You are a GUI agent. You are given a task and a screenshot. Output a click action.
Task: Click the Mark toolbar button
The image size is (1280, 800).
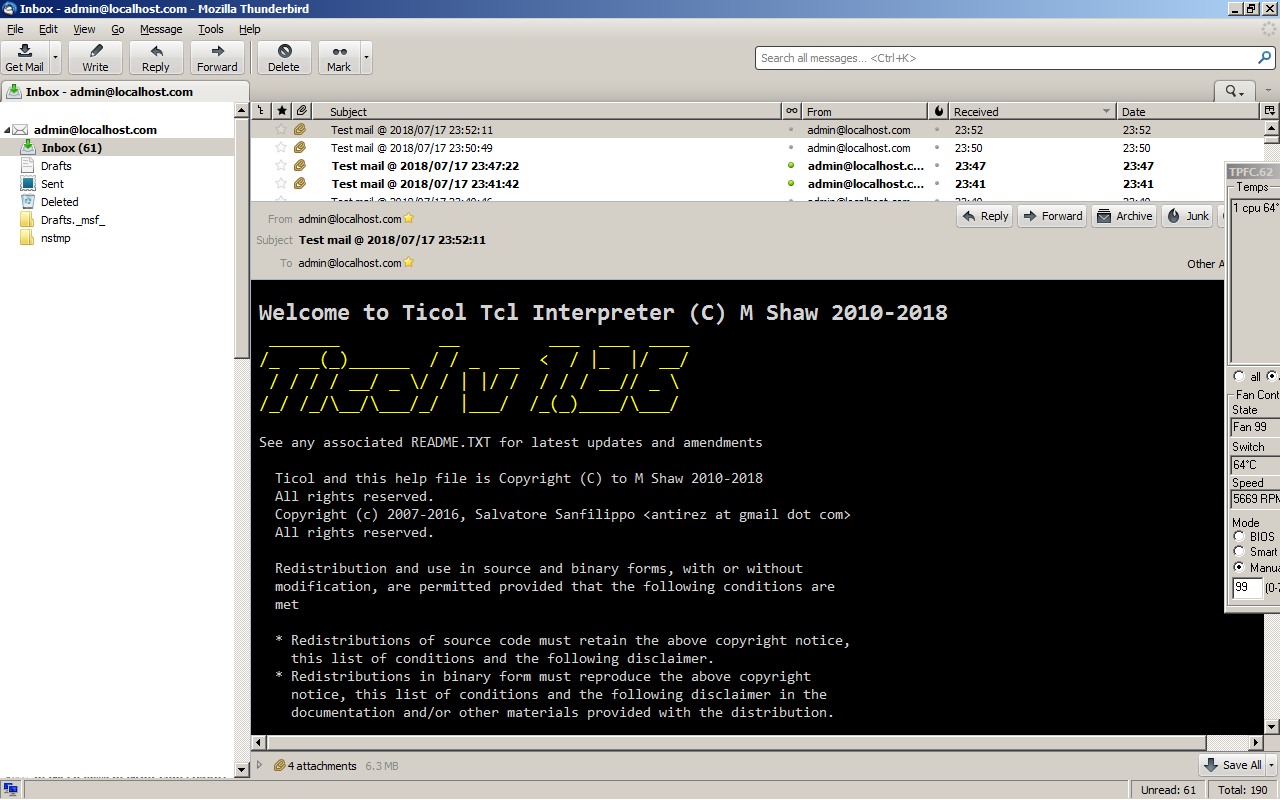click(x=339, y=58)
